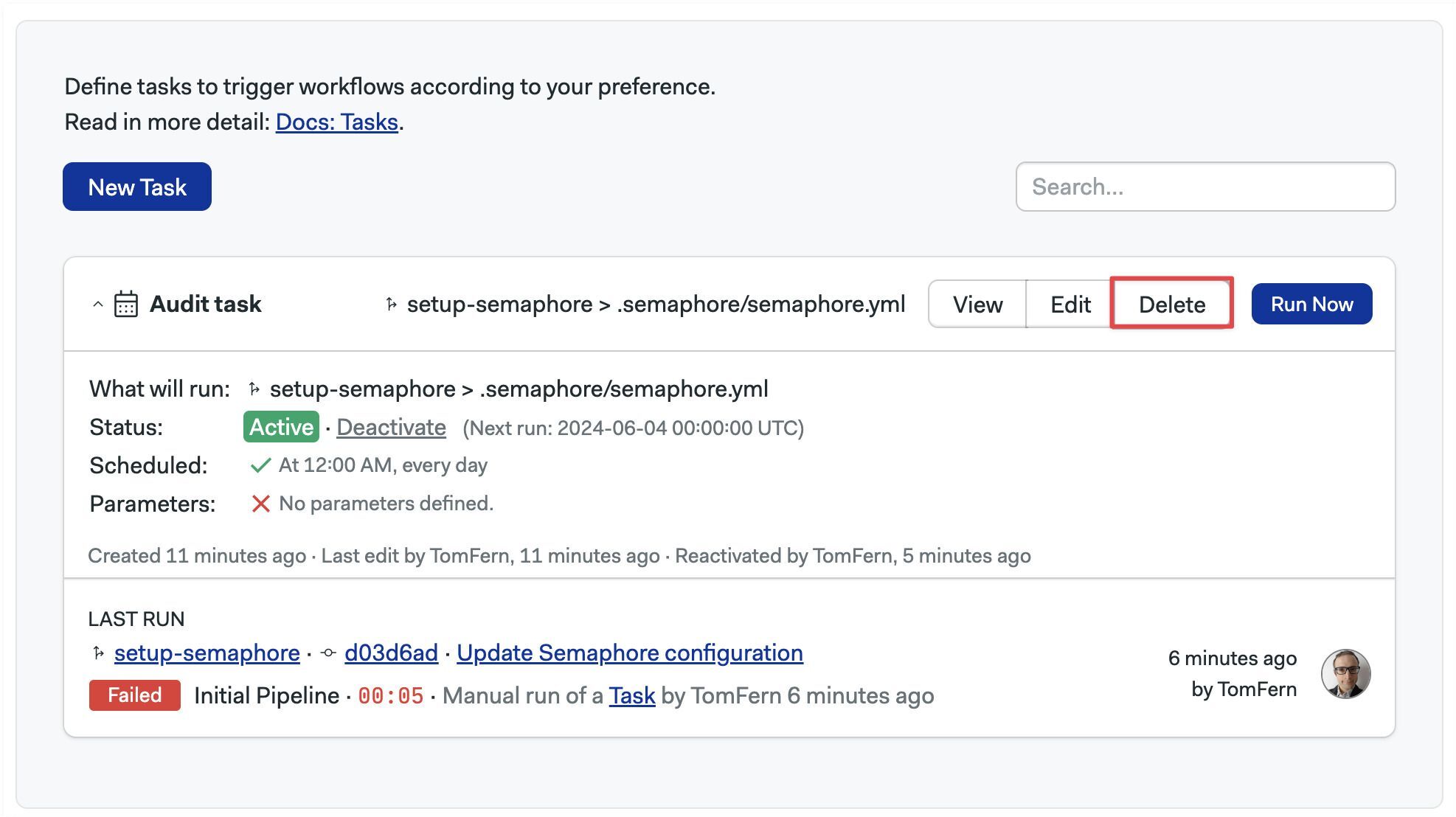Click the branch icon in the task header

391,304
